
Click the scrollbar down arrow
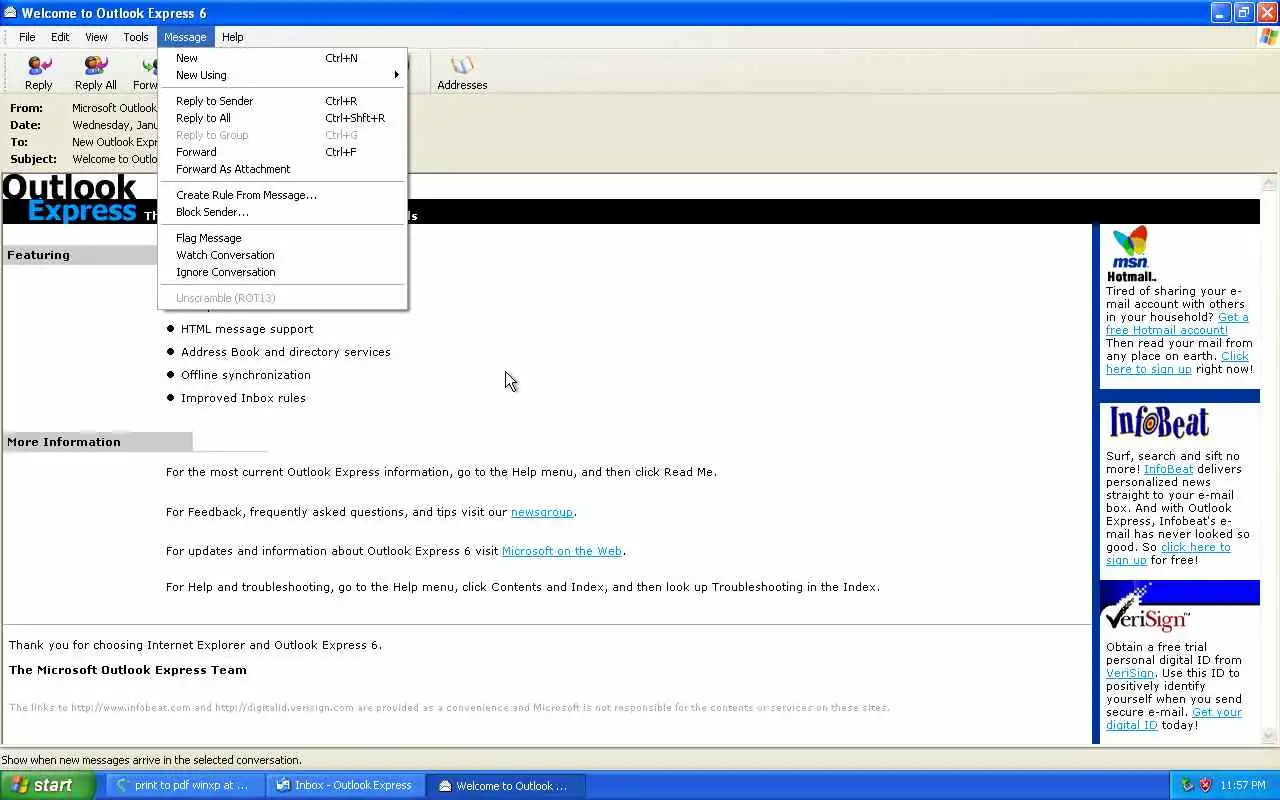point(1270,736)
